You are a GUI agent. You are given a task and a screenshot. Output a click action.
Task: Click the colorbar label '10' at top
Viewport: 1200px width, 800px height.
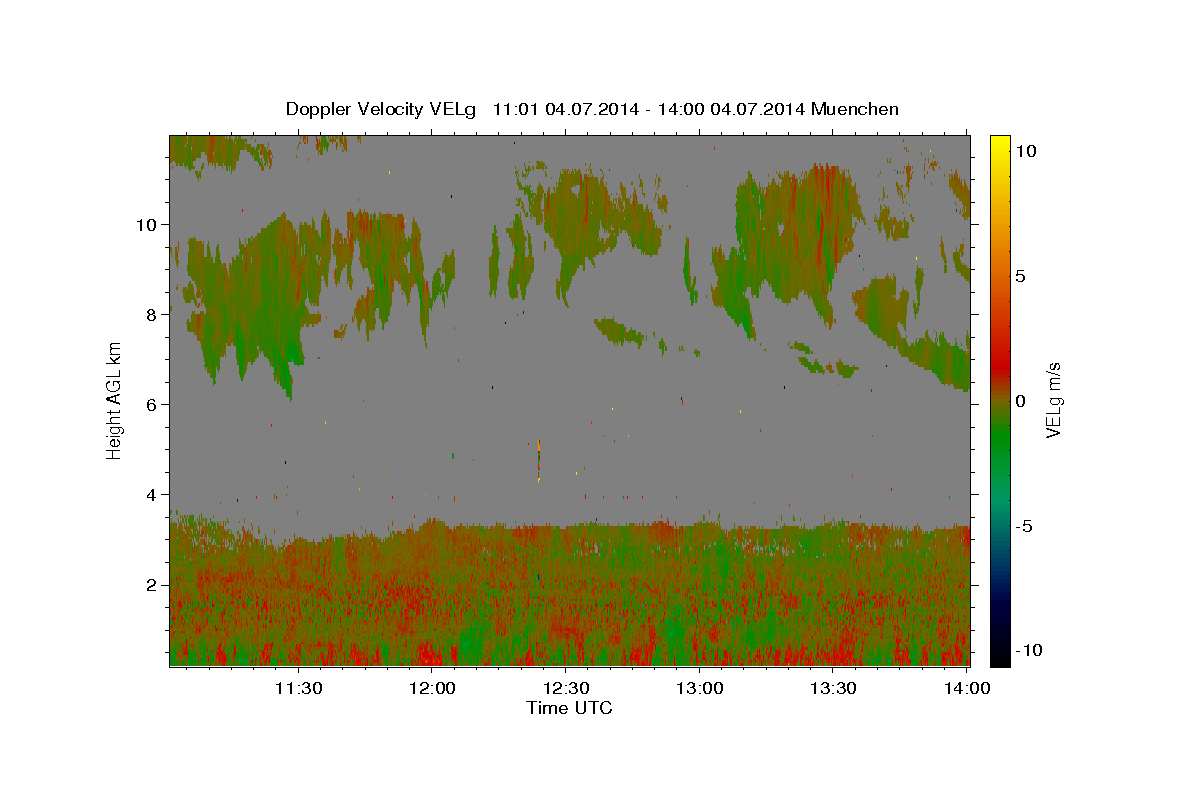(1025, 151)
